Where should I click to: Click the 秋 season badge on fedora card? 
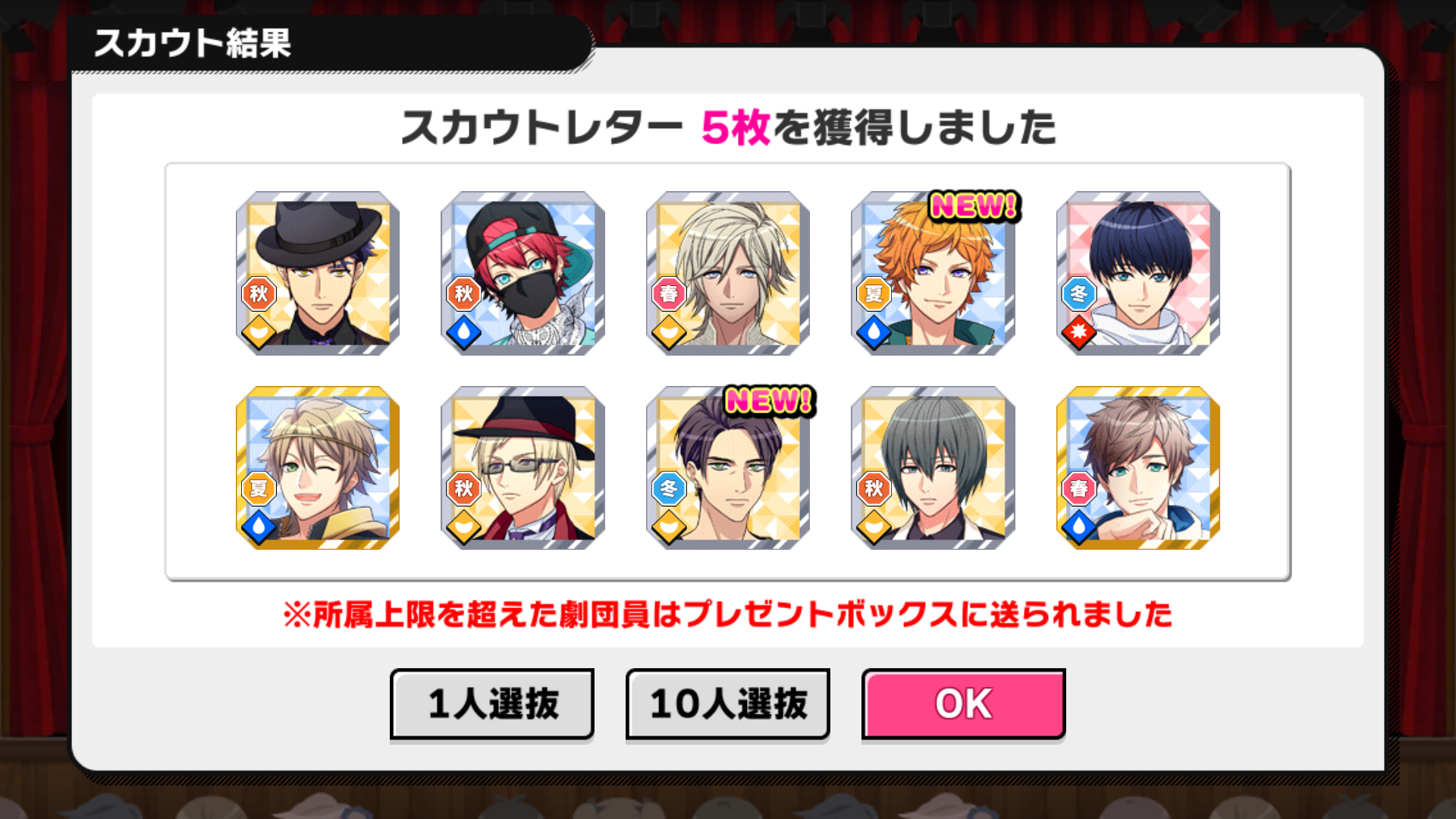tap(259, 293)
